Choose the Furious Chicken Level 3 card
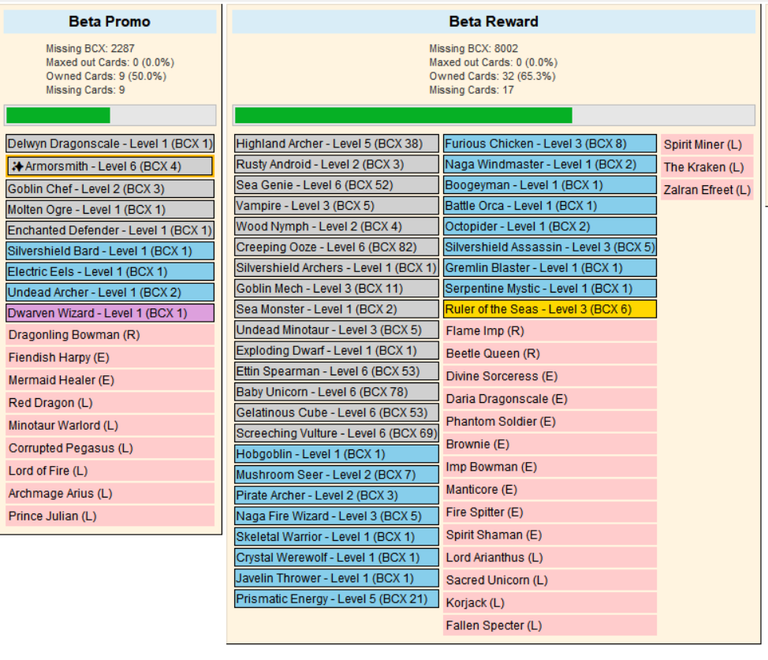This screenshot has width=768, height=660. click(550, 144)
